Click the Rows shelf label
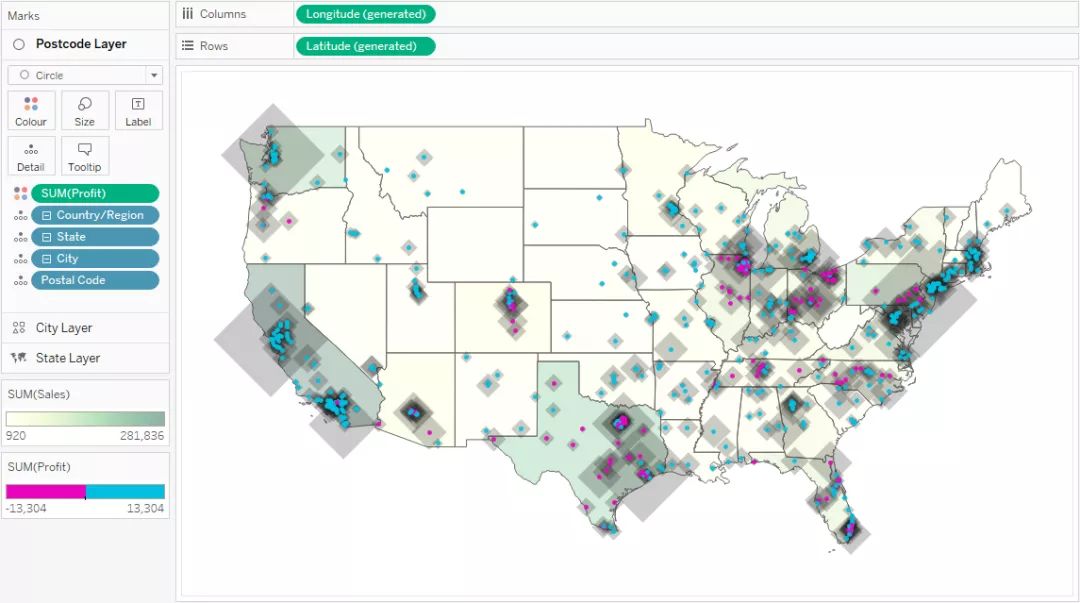Viewport: 1080px width, 603px height. pos(214,46)
